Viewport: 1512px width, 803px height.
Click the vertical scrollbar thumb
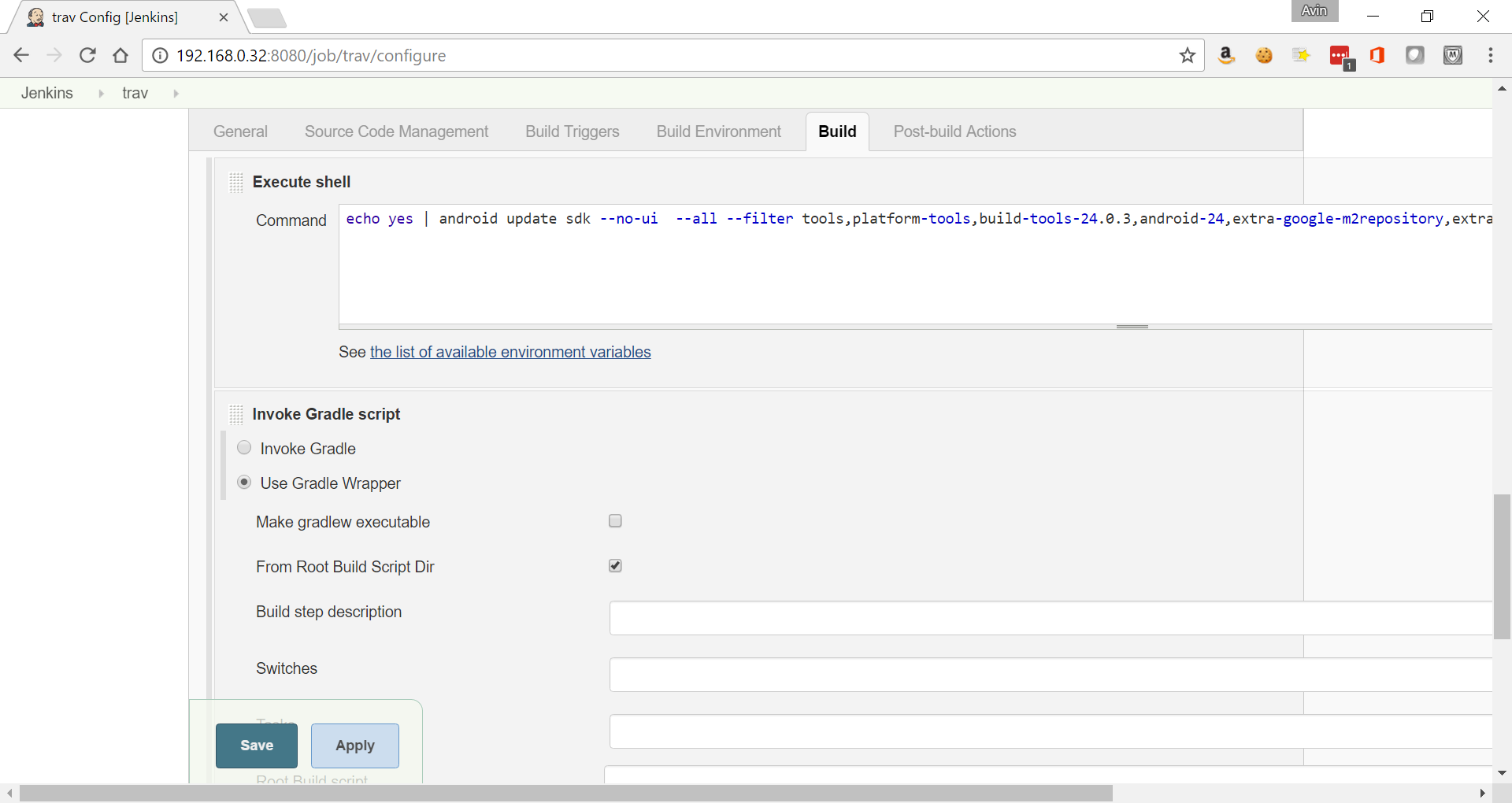(x=1502, y=567)
